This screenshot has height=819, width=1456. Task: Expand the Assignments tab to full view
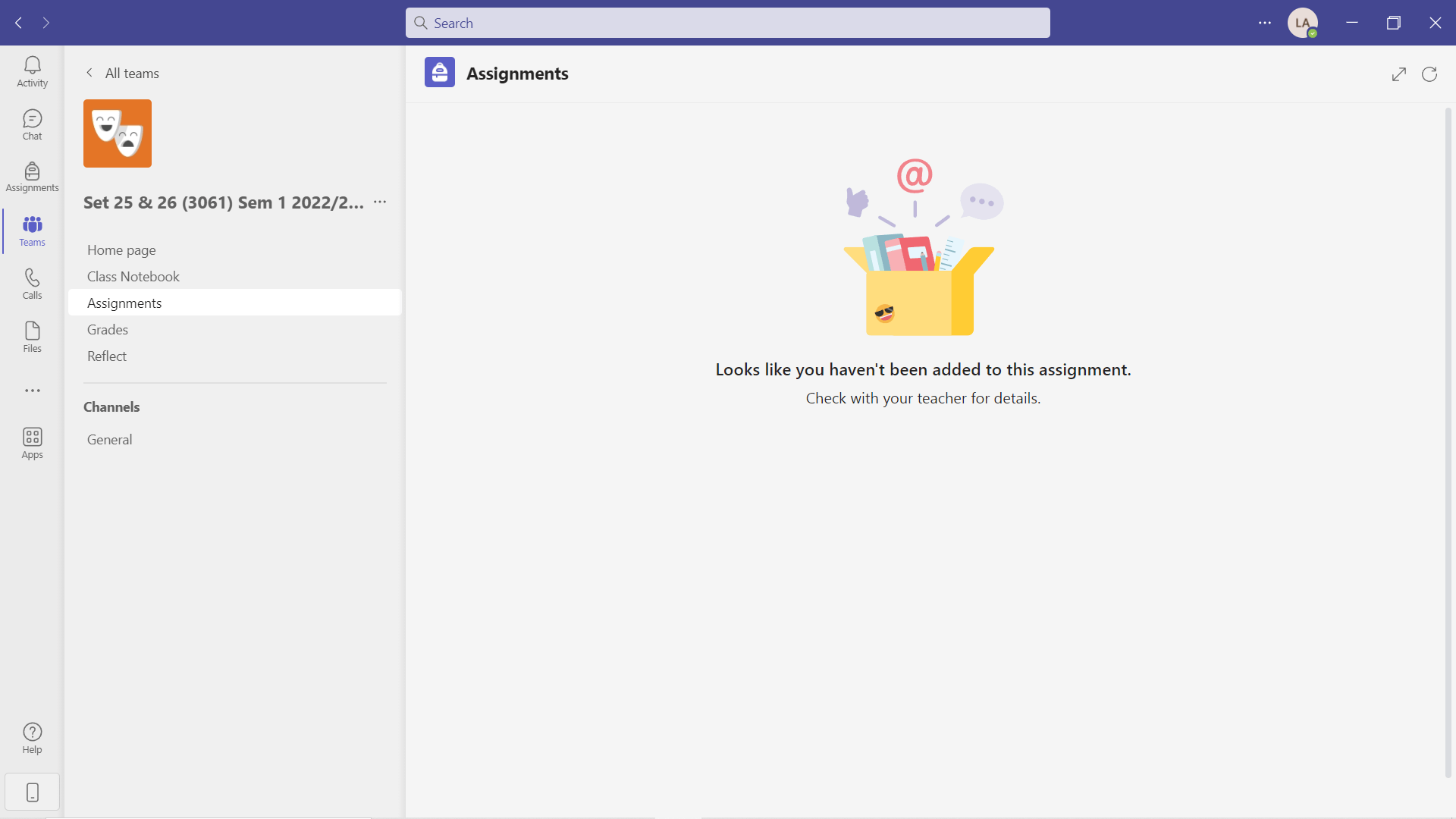[x=1399, y=74]
